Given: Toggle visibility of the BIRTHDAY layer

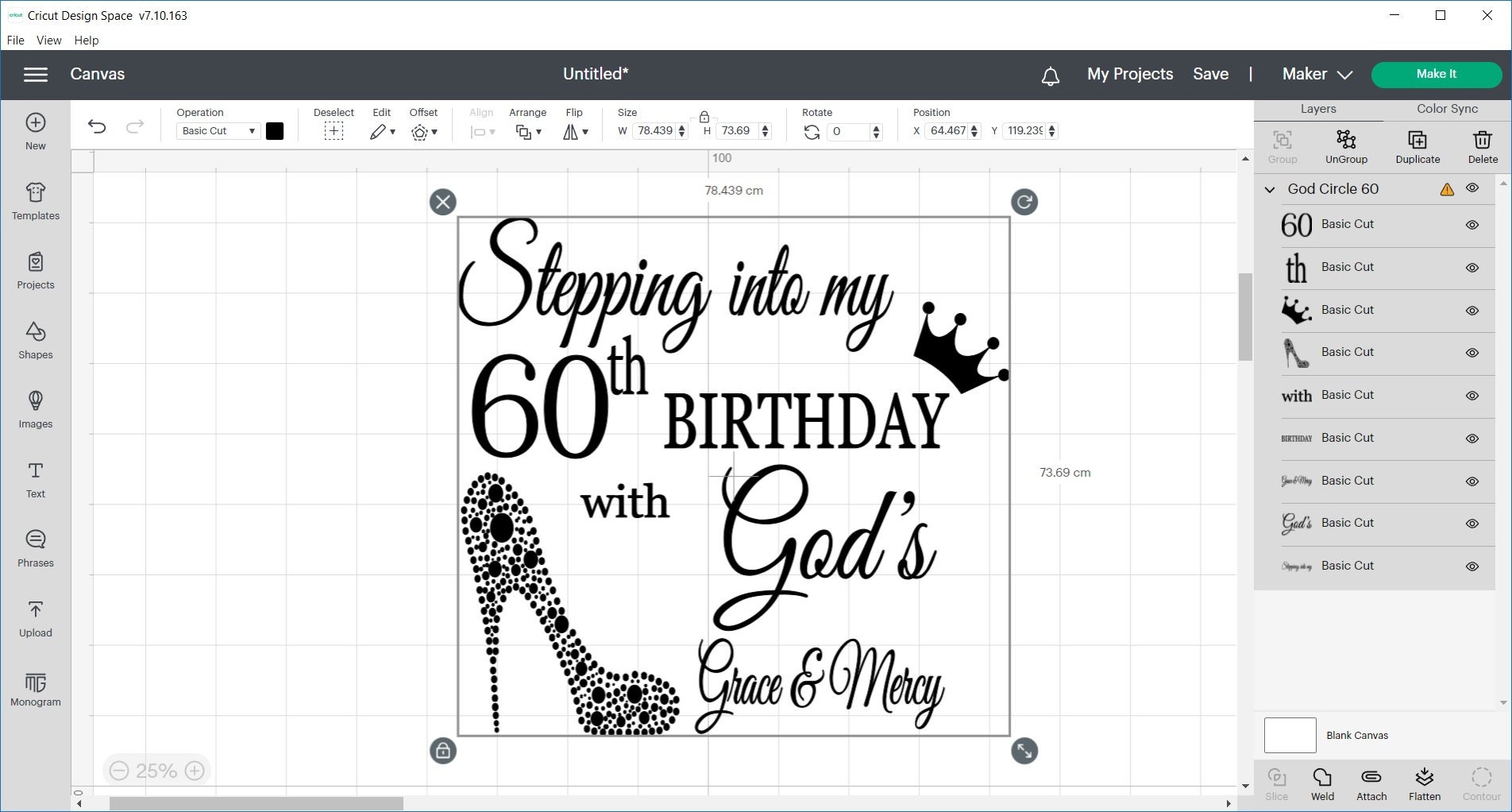Looking at the screenshot, I should pyautogui.click(x=1473, y=438).
